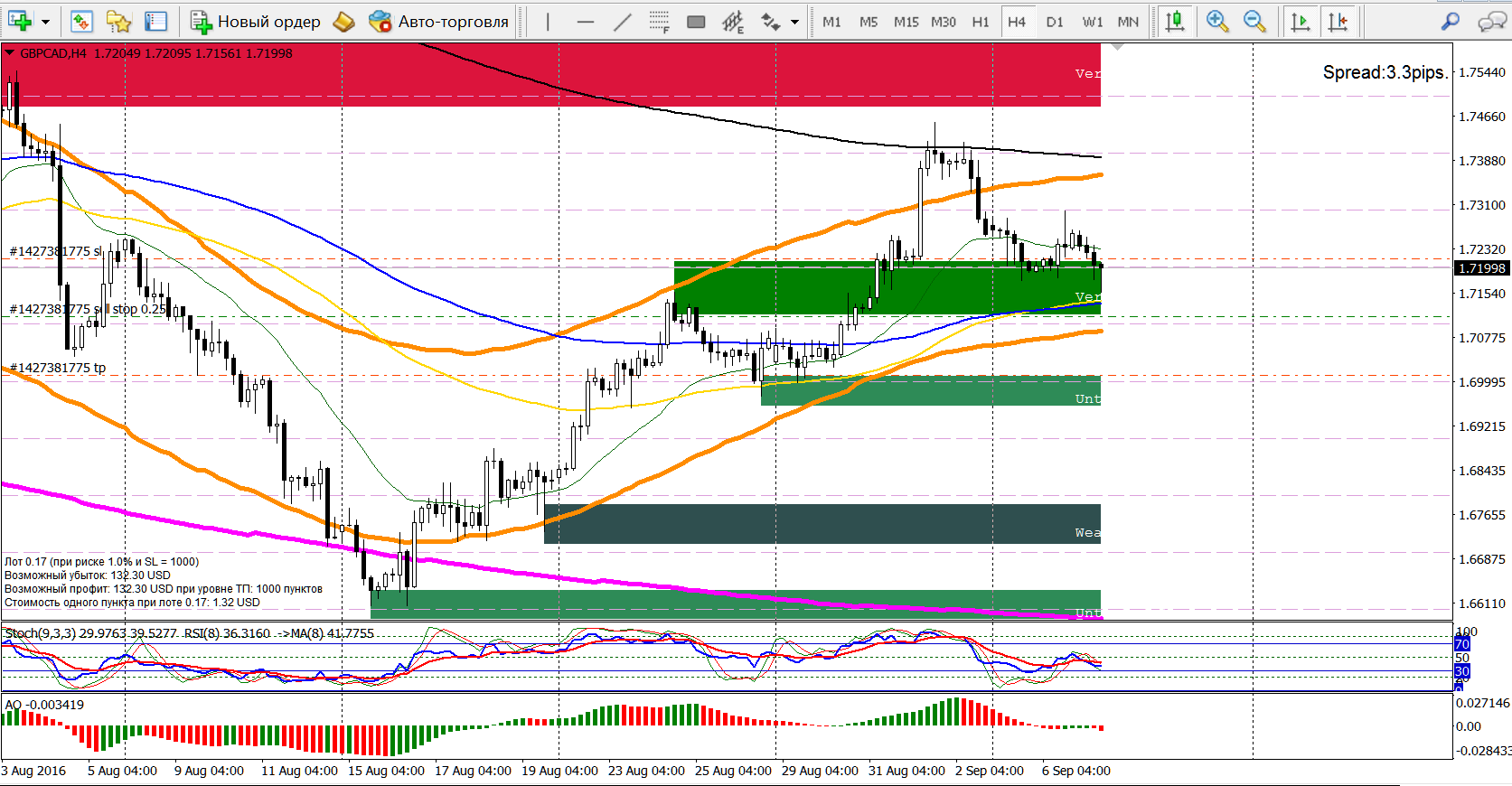1512x786 pixels.
Task: Select the vertical line drawing tool
Action: coord(548,21)
